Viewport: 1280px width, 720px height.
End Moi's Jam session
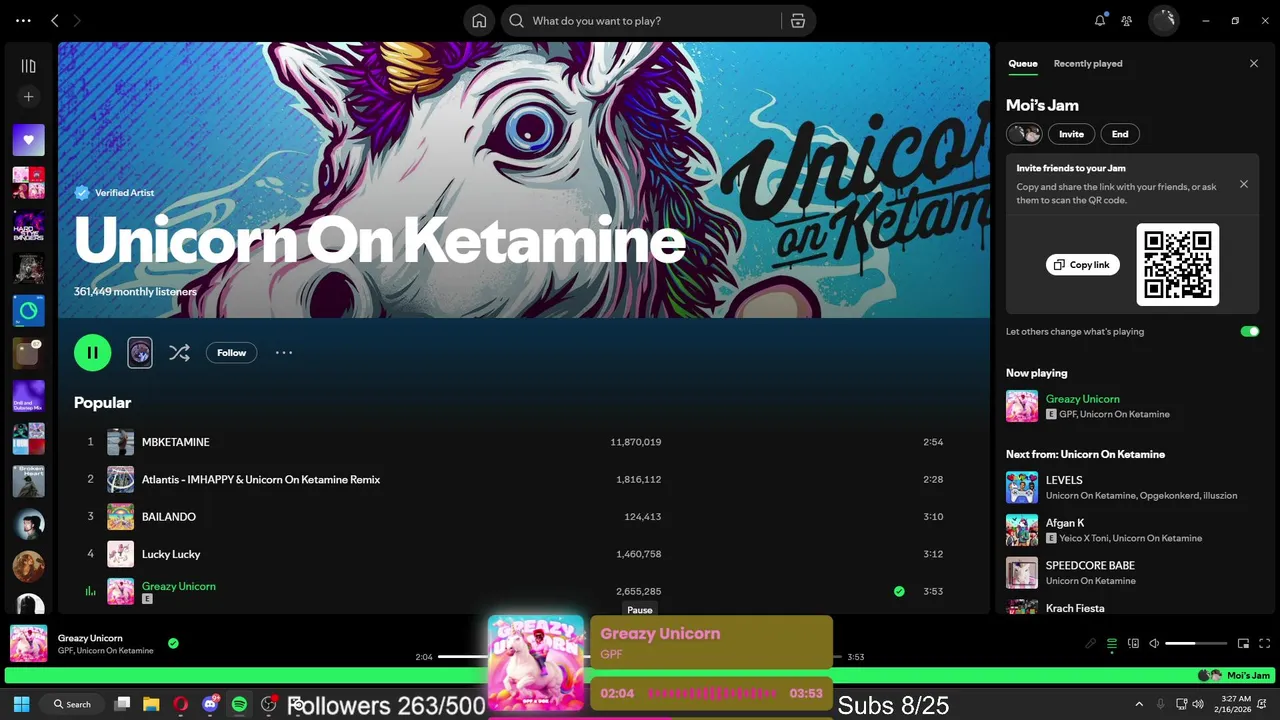point(1120,134)
